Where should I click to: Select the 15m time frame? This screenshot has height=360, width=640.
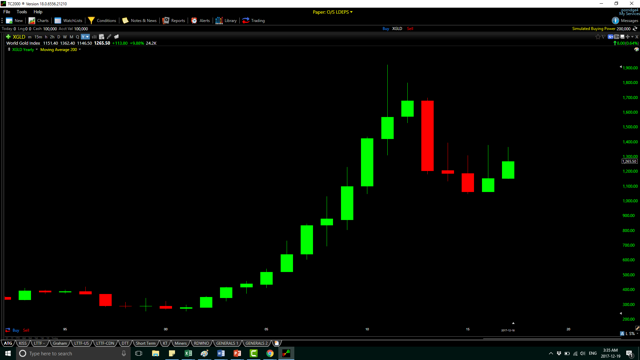pyautogui.click(x=38, y=37)
